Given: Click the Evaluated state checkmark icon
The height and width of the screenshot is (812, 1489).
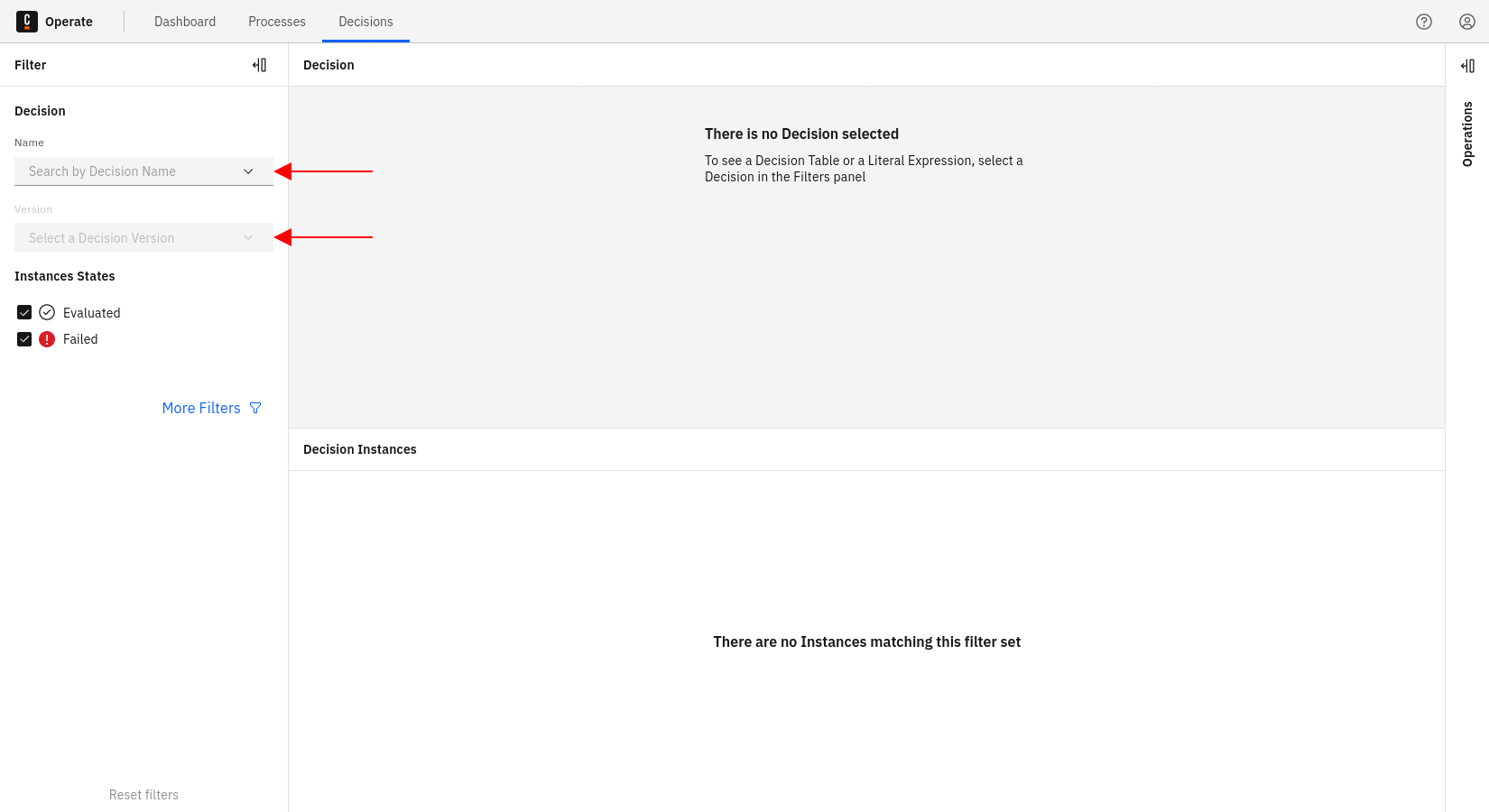Looking at the screenshot, I should click(x=47, y=313).
